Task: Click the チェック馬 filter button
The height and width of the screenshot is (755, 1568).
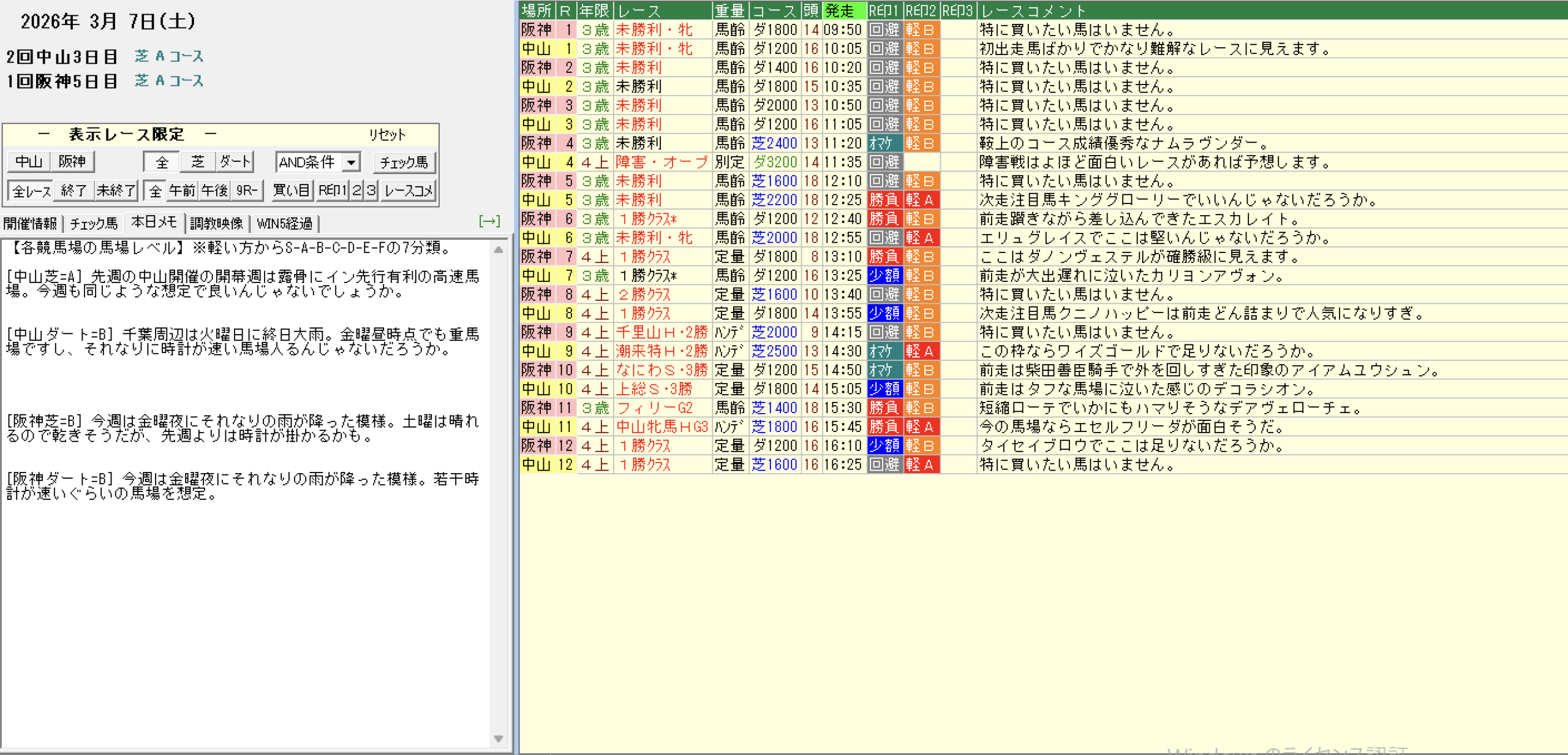Action: (x=404, y=162)
